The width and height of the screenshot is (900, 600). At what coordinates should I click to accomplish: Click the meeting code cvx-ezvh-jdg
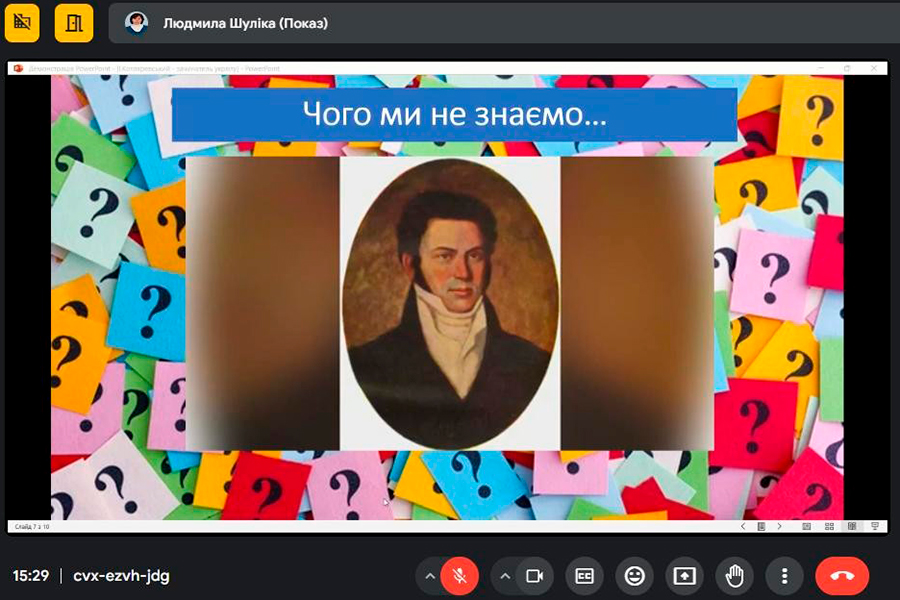pos(121,576)
